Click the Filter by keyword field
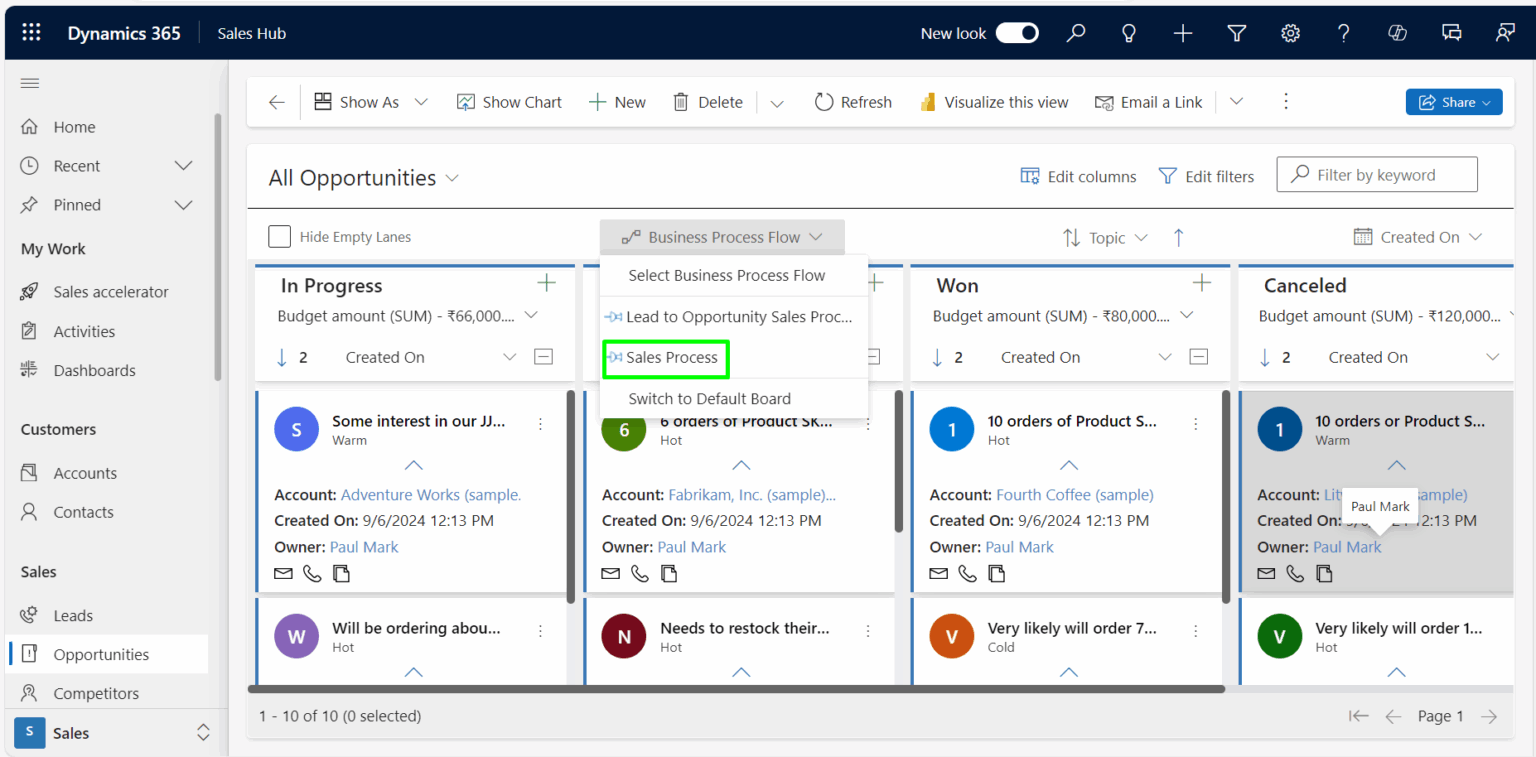 click(1377, 175)
